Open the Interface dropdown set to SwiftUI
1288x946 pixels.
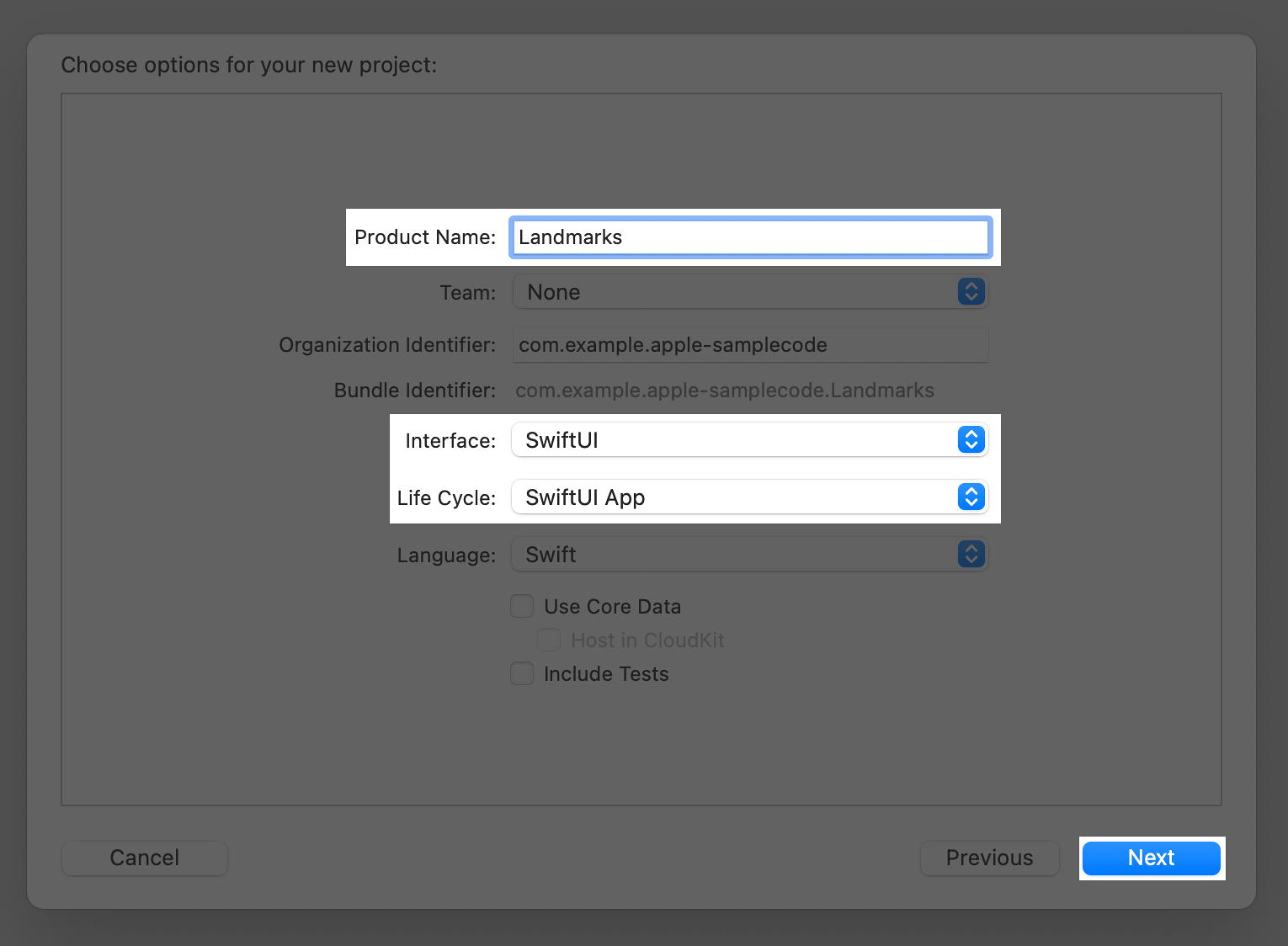point(750,440)
